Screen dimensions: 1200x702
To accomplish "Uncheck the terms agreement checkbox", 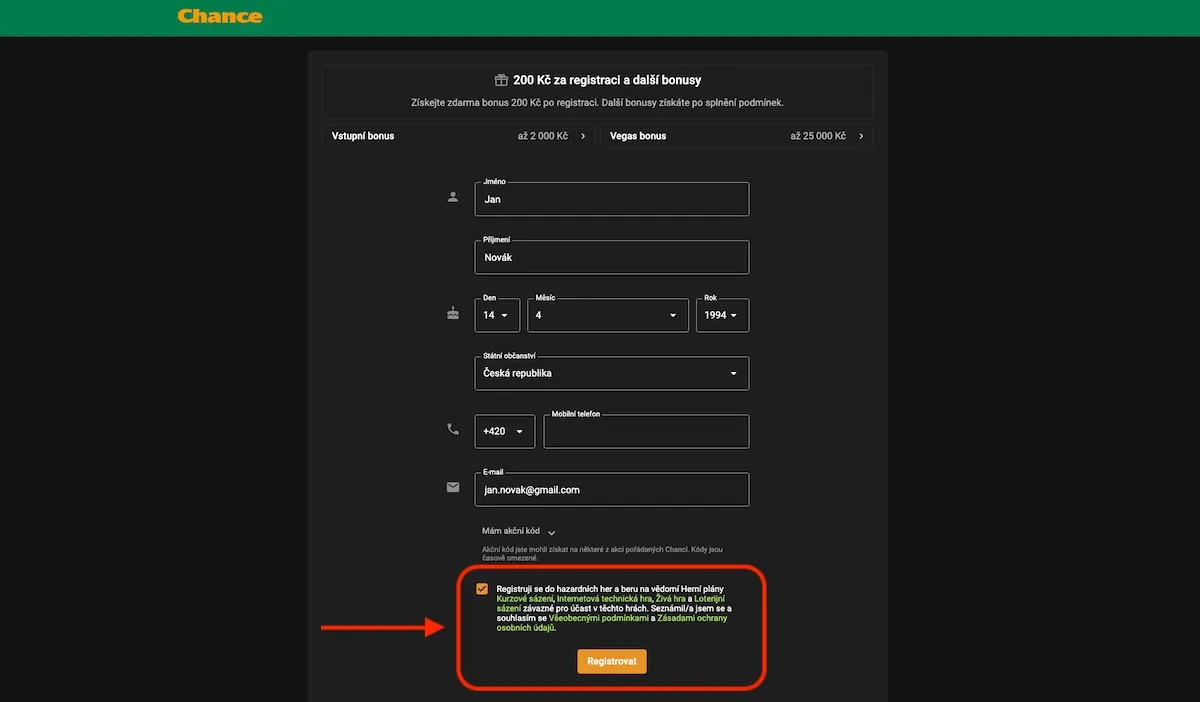I will tap(483, 589).
